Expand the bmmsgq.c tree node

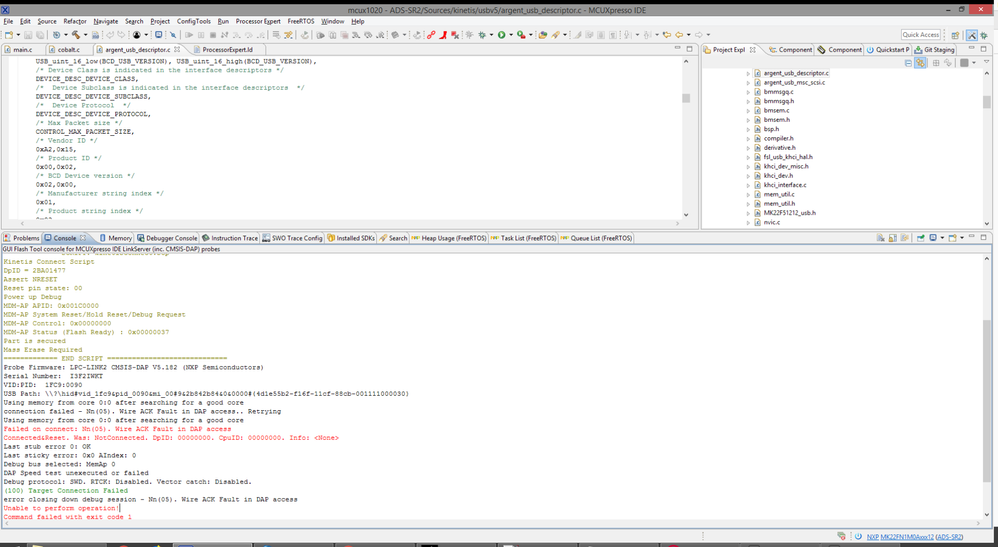(748, 92)
